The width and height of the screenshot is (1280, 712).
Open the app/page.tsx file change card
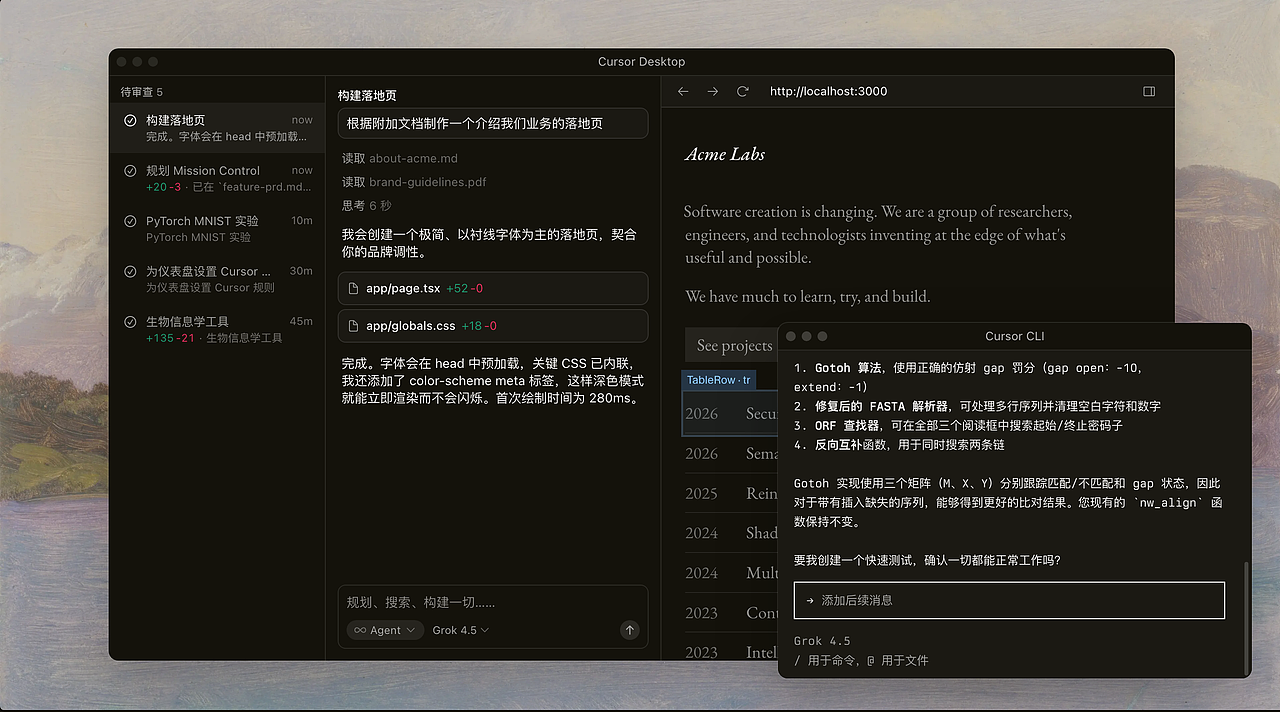(x=493, y=288)
